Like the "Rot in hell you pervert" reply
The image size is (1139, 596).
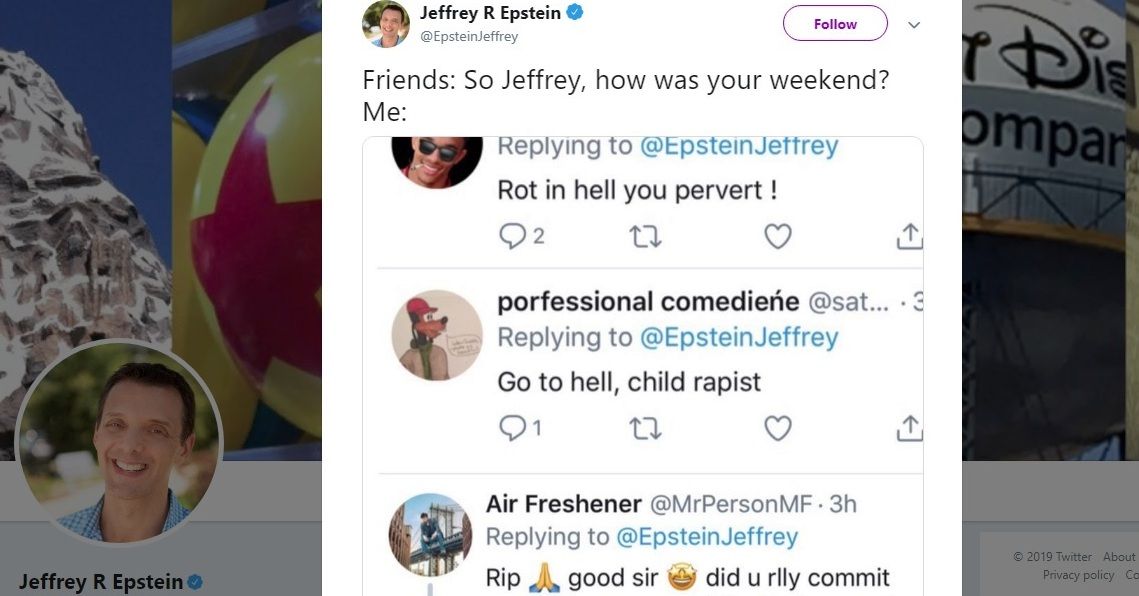coord(777,237)
